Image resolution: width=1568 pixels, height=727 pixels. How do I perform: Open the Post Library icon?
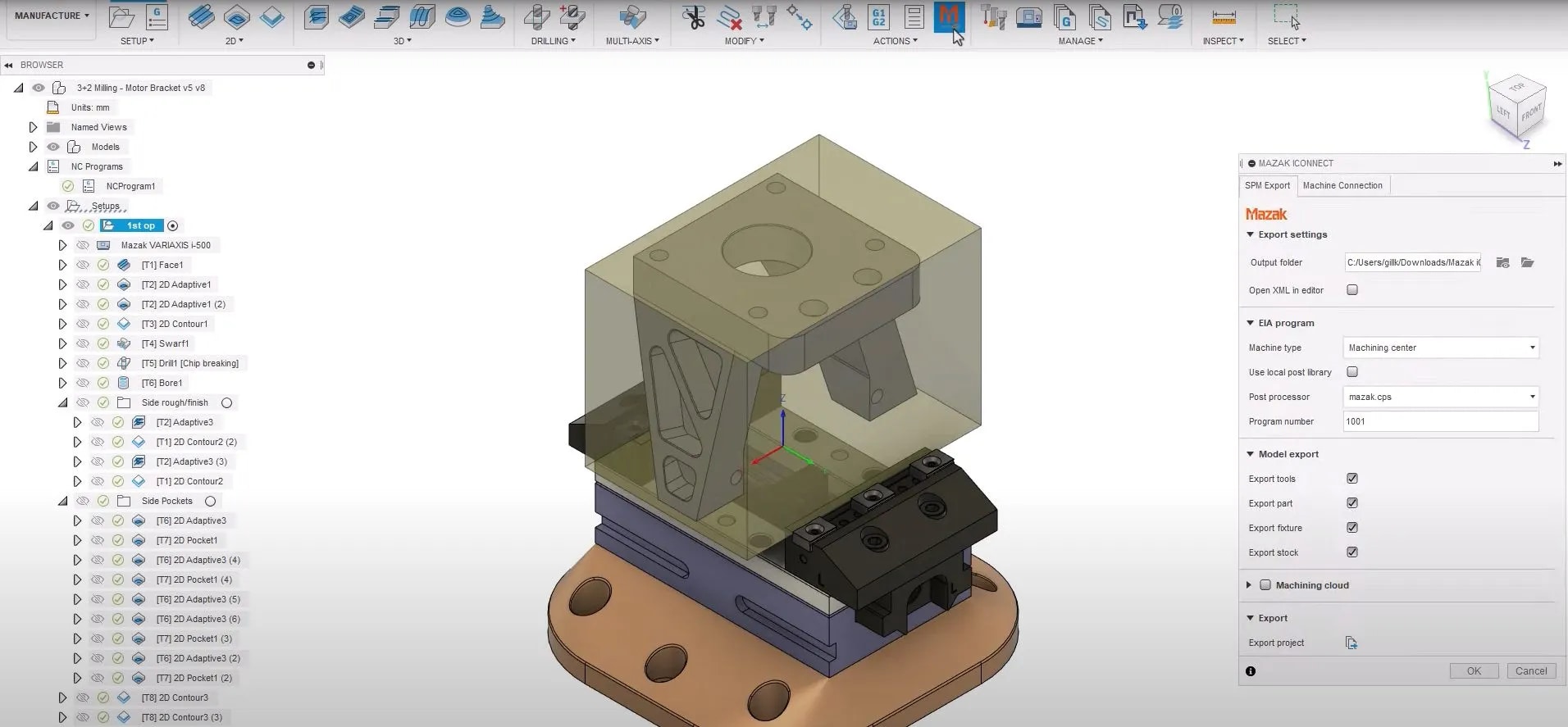click(1064, 16)
